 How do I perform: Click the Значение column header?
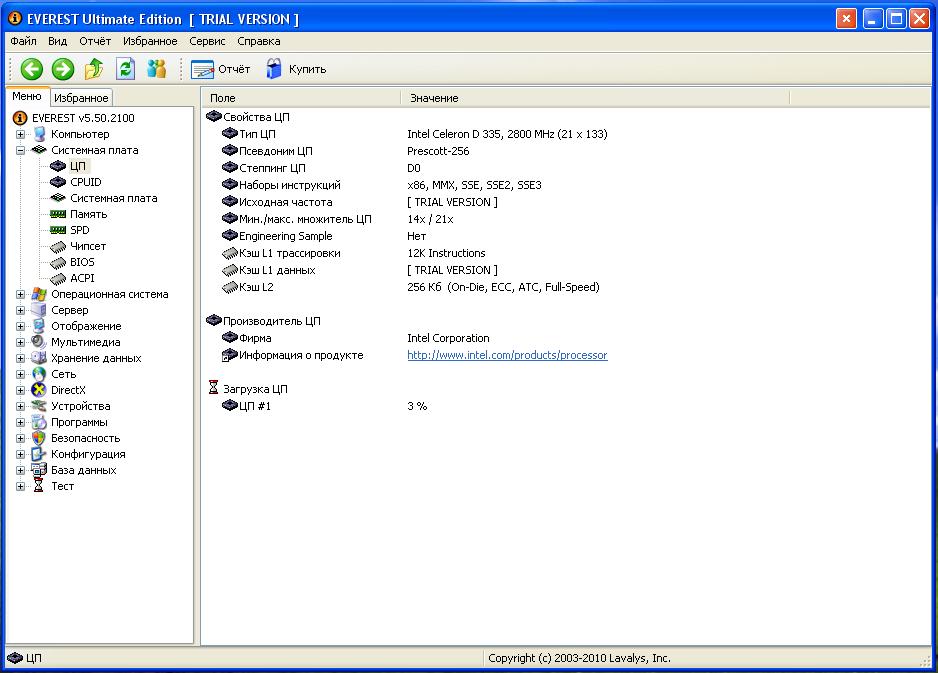pos(595,98)
